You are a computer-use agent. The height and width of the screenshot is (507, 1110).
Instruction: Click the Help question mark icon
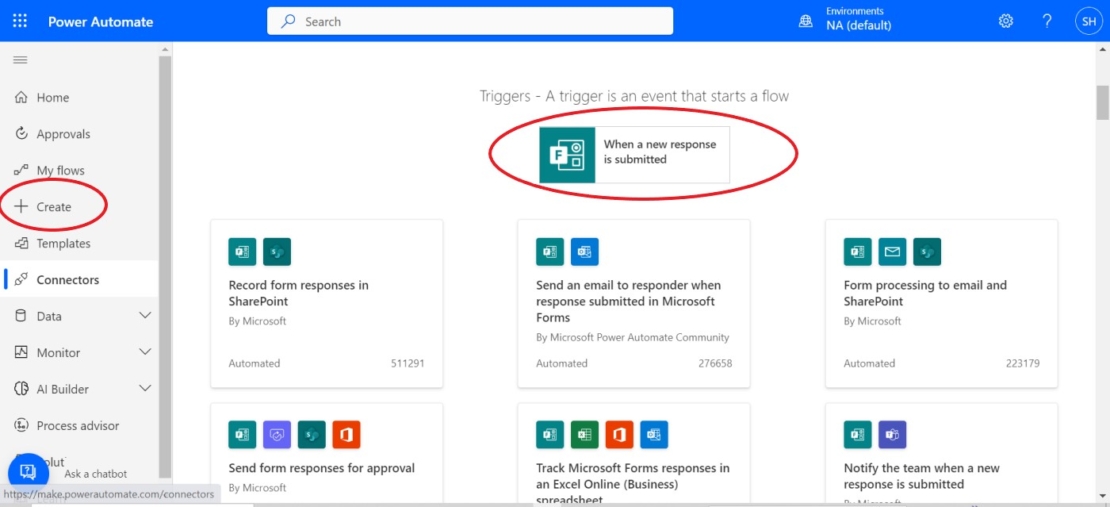click(1047, 21)
